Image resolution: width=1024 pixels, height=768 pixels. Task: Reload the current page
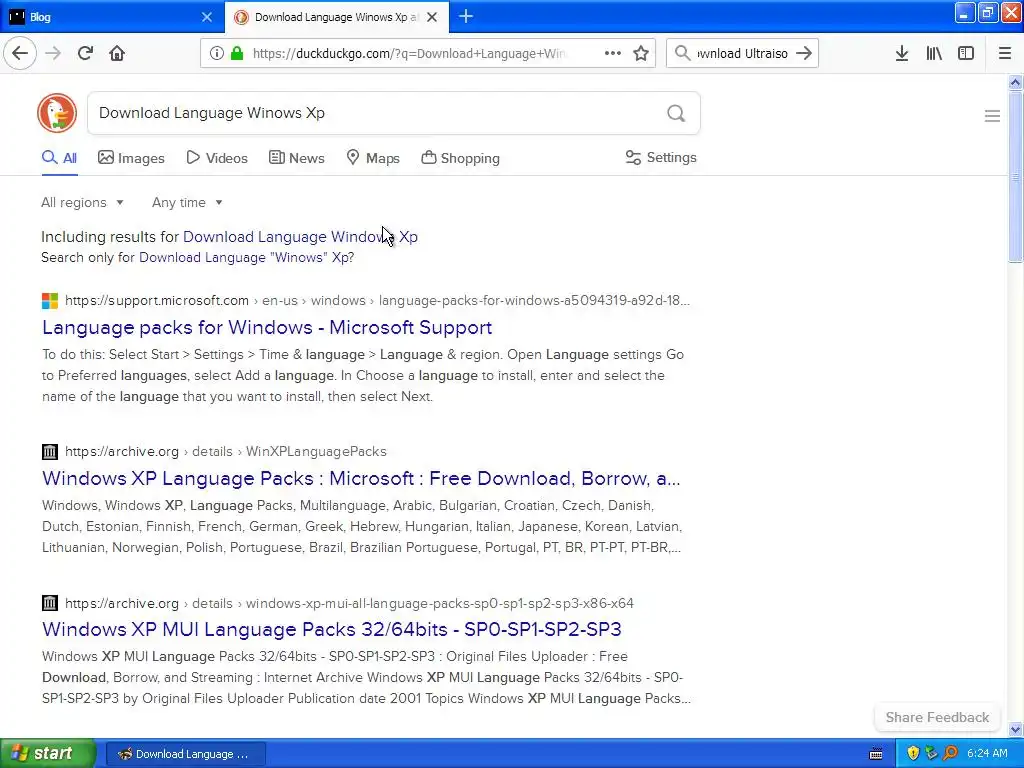tap(85, 53)
